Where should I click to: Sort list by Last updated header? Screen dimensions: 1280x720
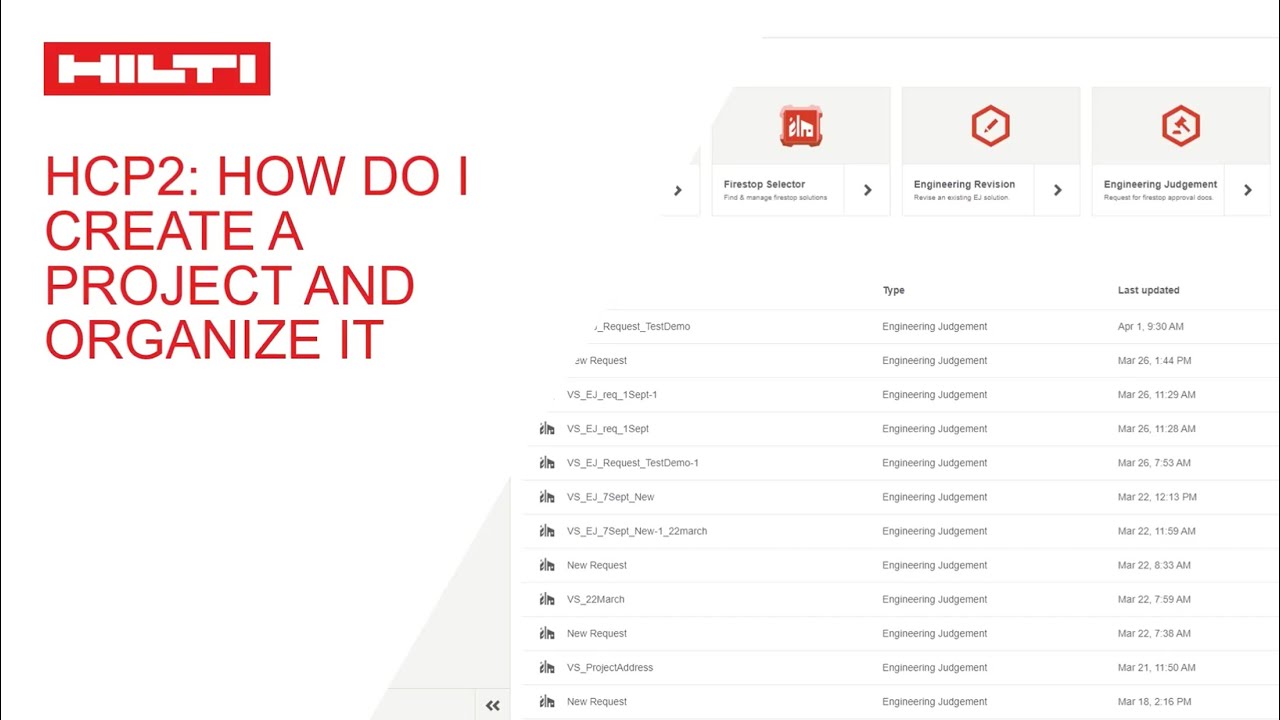tap(1148, 290)
